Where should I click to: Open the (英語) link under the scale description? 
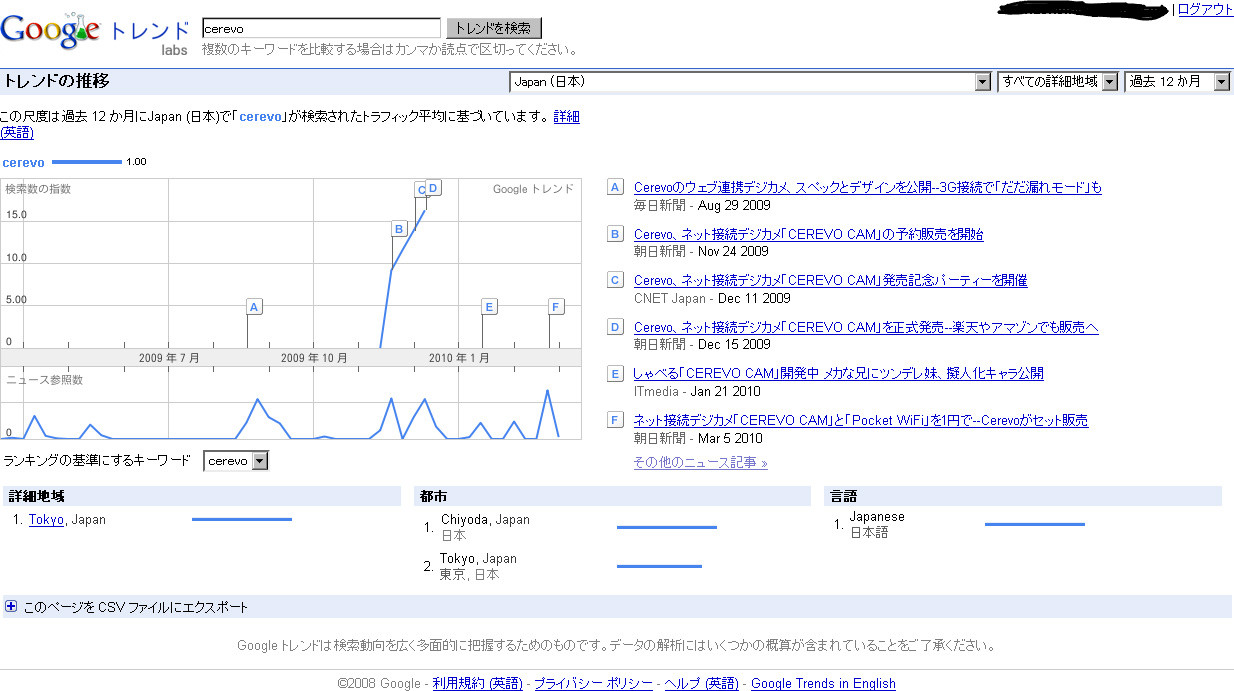[17, 132]
